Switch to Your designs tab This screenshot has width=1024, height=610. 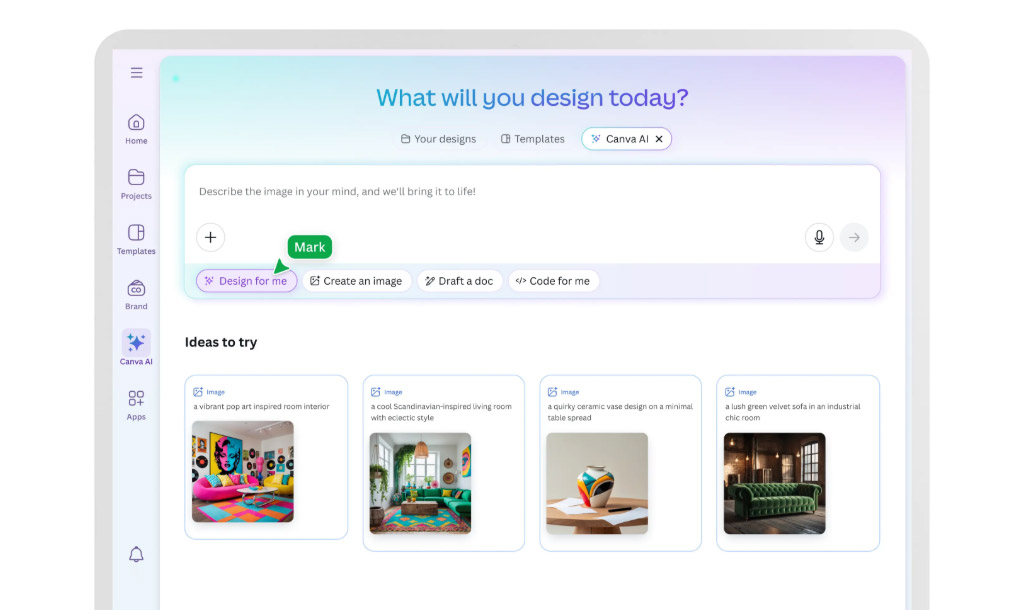438,139
